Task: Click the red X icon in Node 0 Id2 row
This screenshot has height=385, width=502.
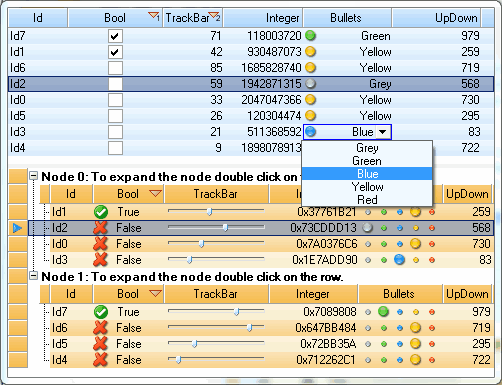Action: pos(101,228)
